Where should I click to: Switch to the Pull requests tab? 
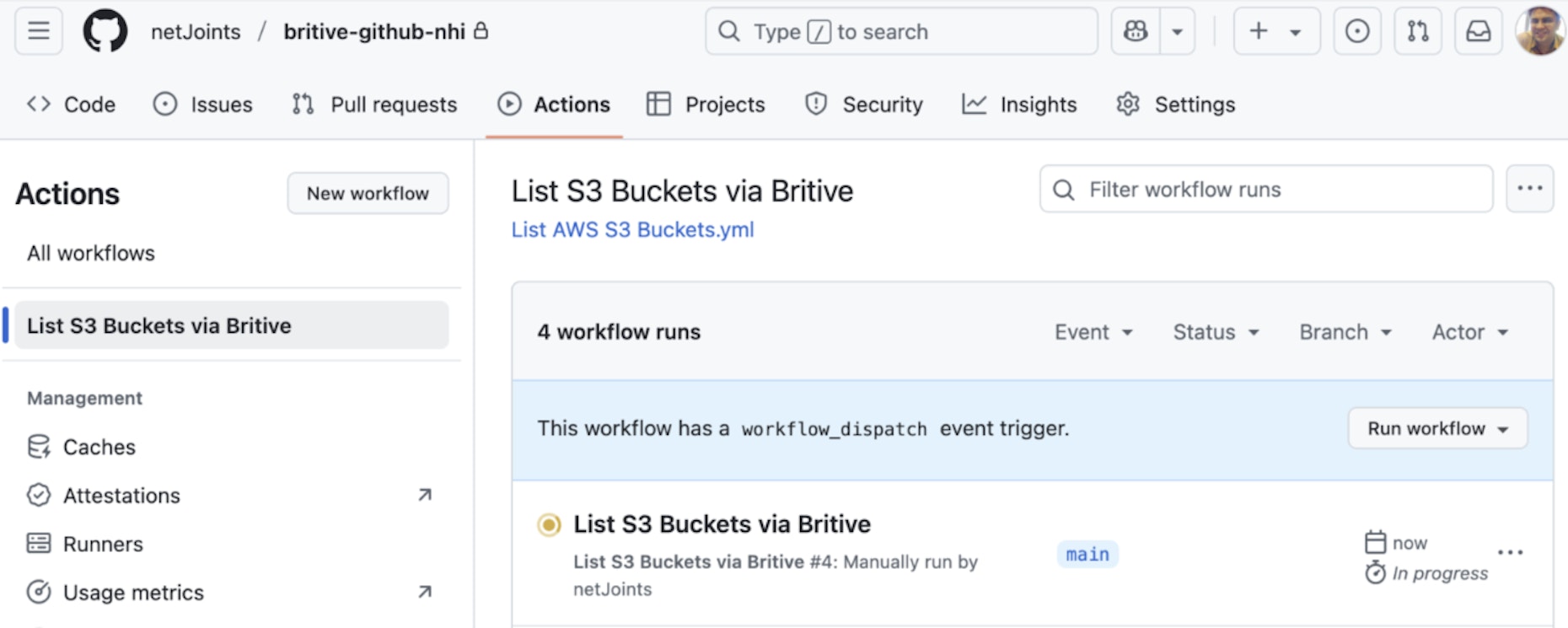374,105
